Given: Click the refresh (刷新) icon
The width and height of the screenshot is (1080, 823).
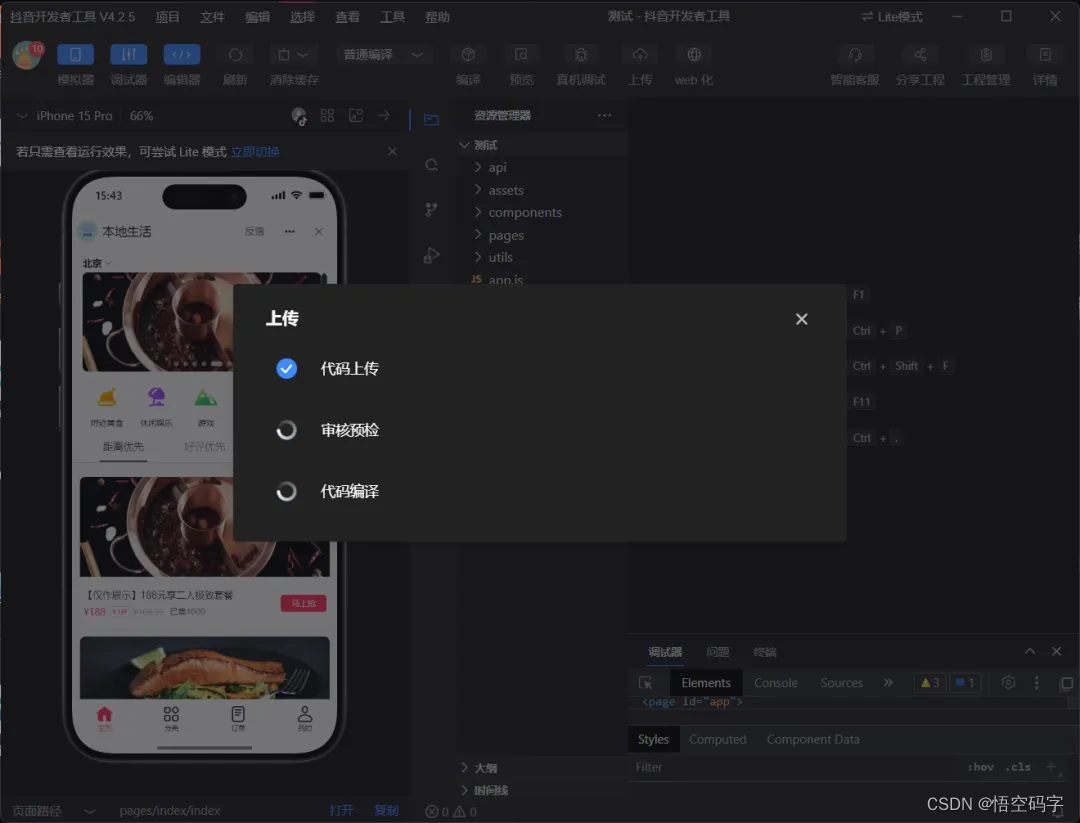Looking at the screenshot, I should [236, 54].
